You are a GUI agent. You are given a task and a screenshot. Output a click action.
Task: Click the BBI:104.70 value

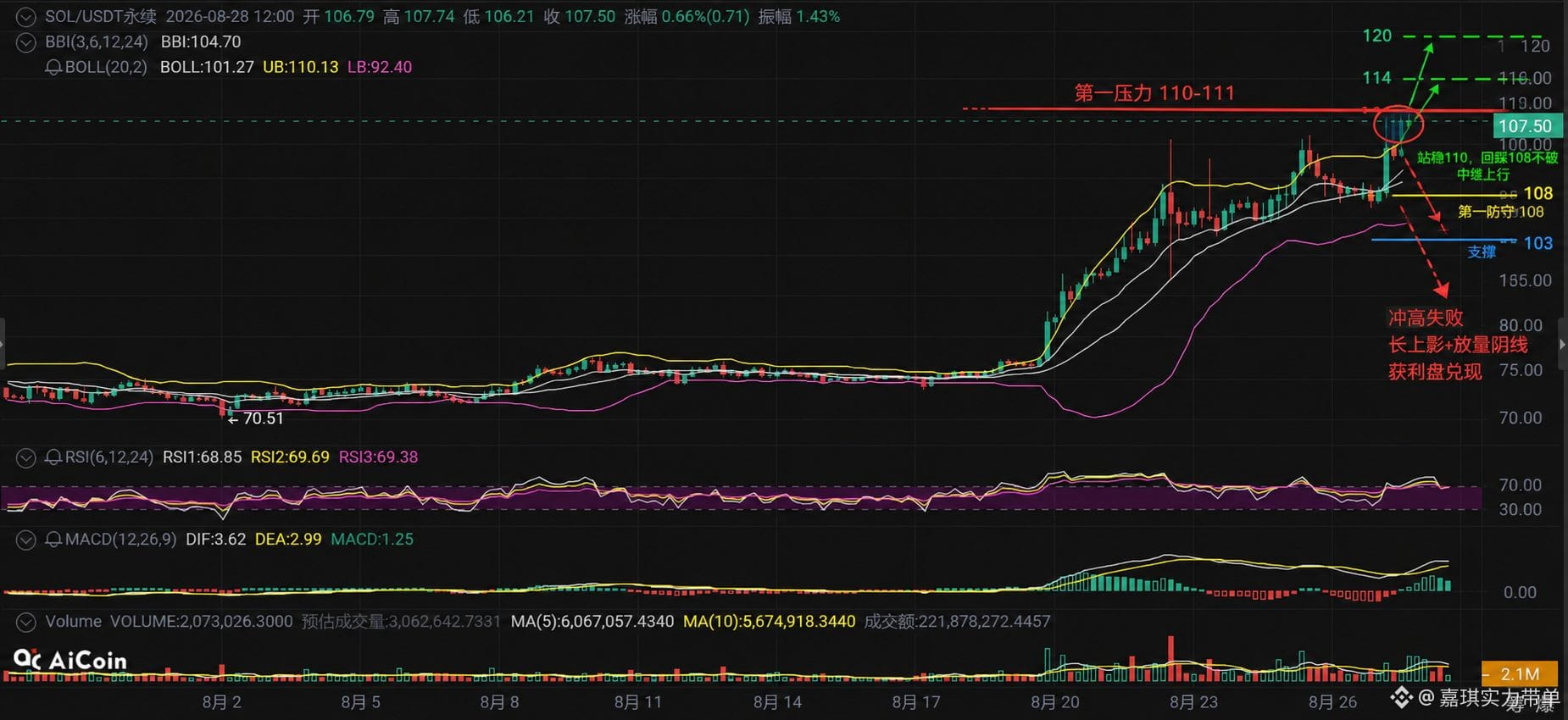tap(201, 42)
